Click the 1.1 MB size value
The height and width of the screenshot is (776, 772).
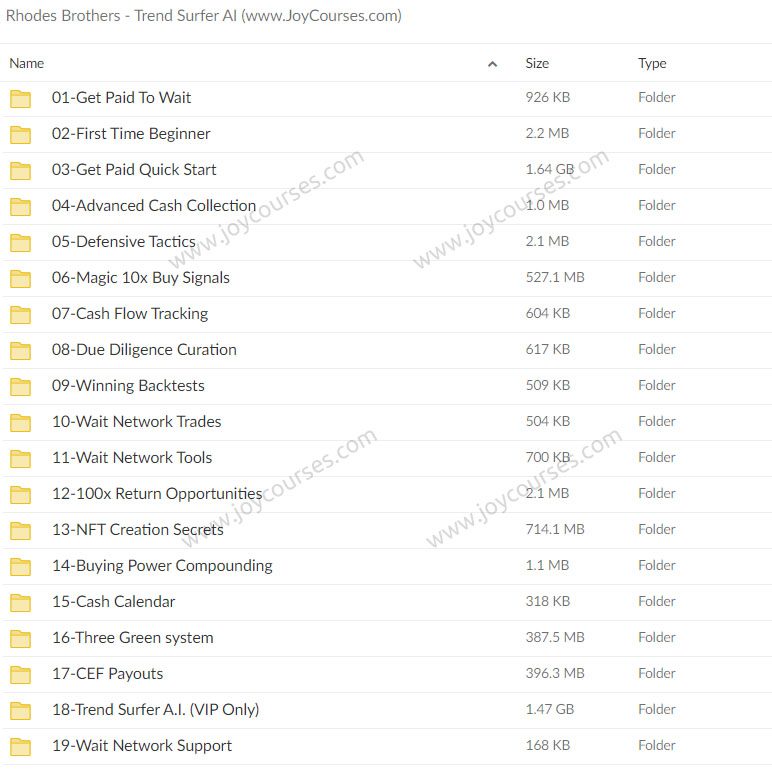[547, 566]
